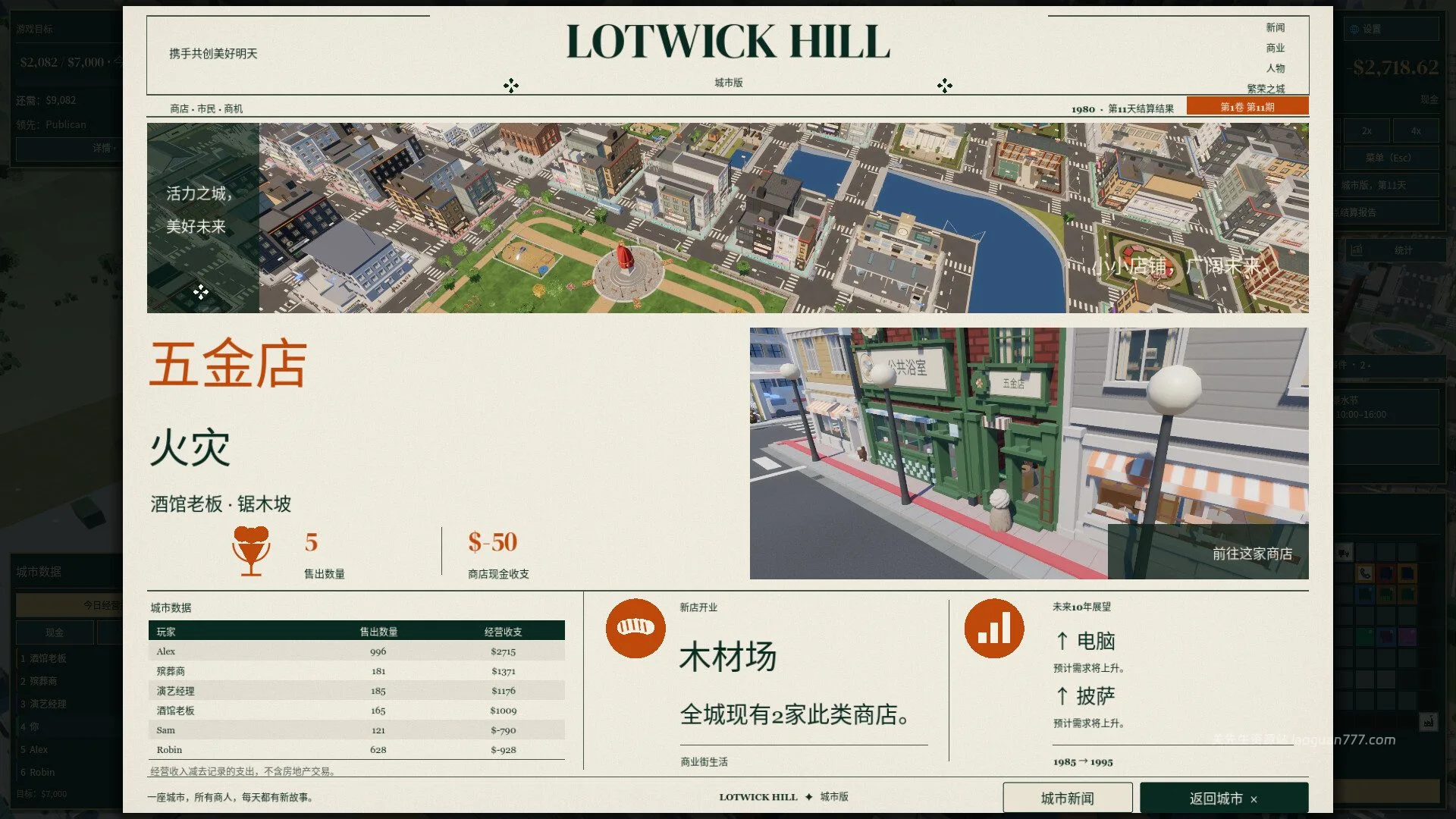Select Alex row in city data table
The image size is (1456, 819).
point(356,651)
